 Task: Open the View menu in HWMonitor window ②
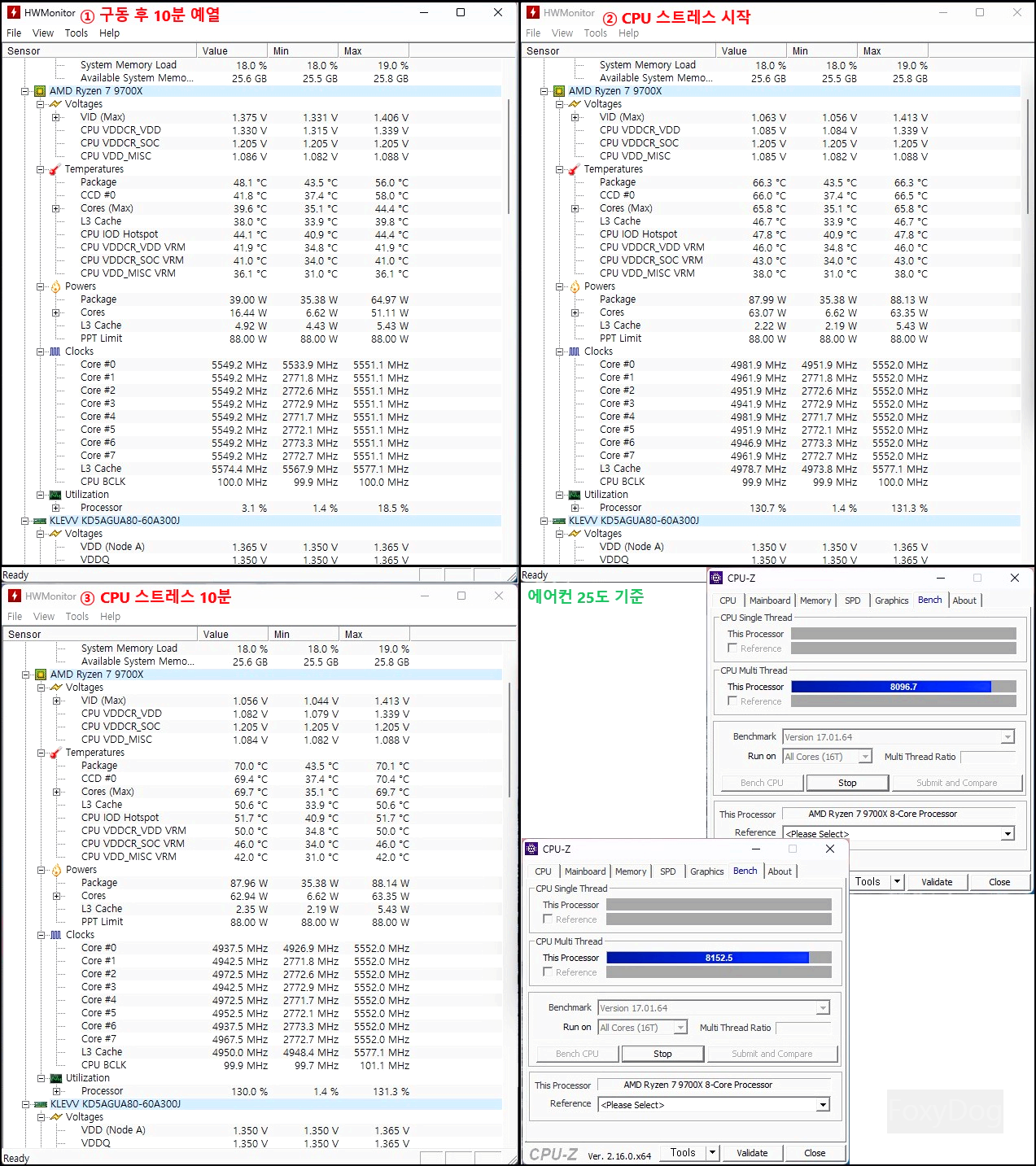562,33
